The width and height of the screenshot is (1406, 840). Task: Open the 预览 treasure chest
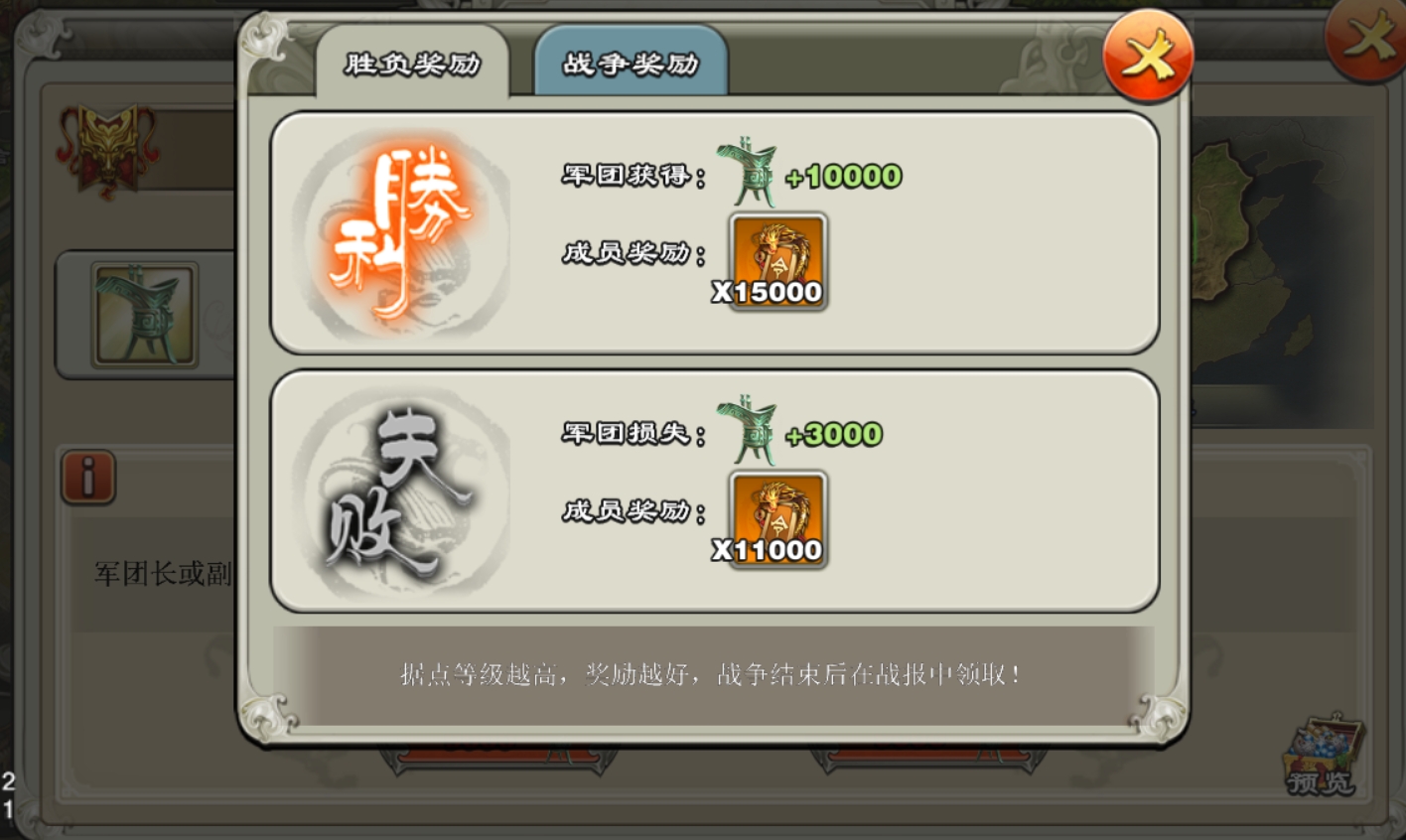tap(1320, 755)
